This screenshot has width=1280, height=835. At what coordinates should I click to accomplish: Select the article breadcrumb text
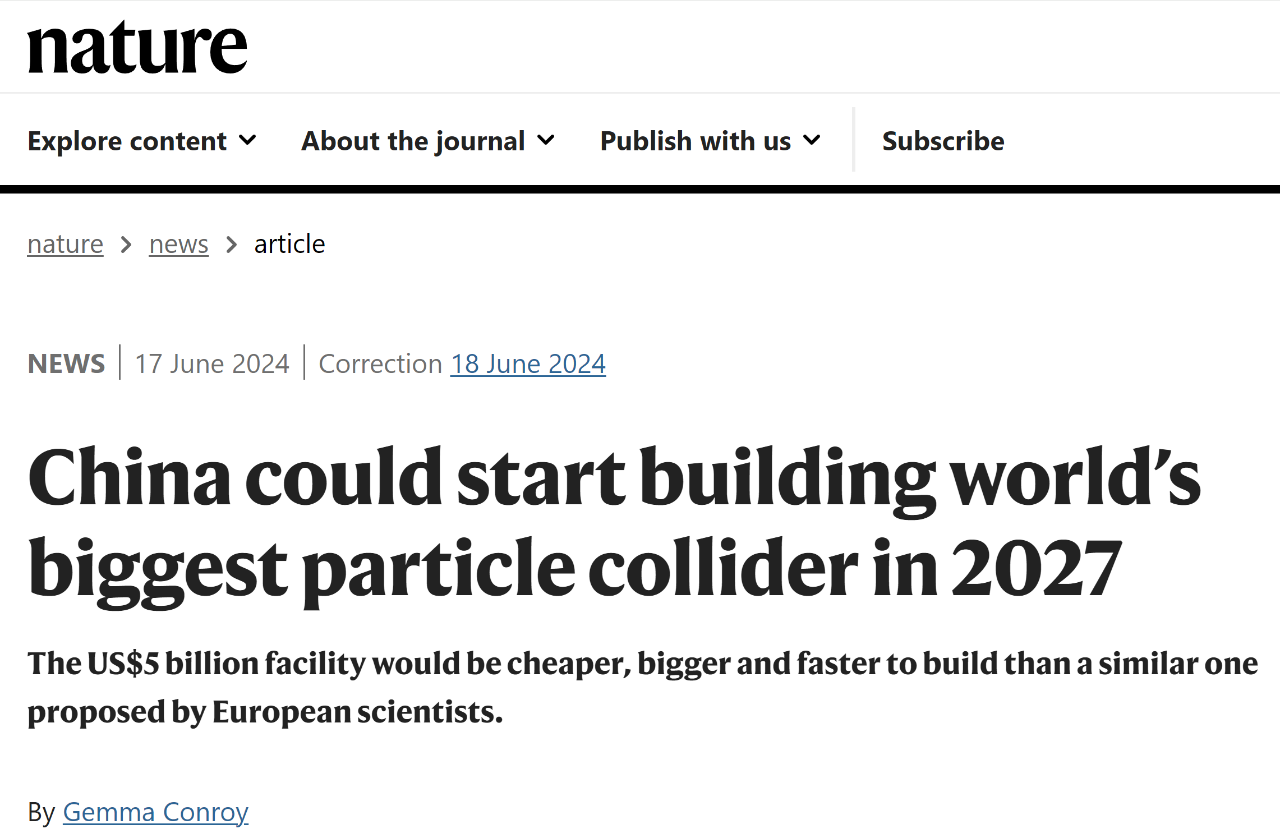click(x=290, y=244)
